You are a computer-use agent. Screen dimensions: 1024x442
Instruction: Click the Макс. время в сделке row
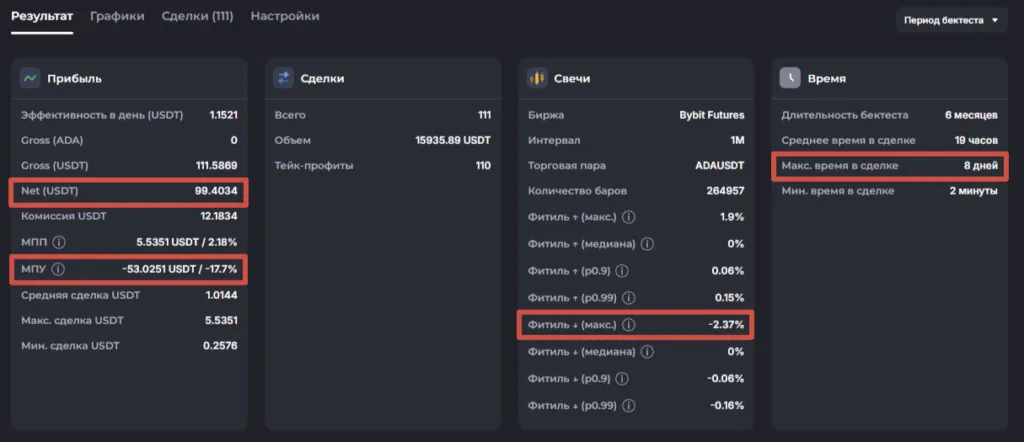pyautogui.click(x=889, y=166)
